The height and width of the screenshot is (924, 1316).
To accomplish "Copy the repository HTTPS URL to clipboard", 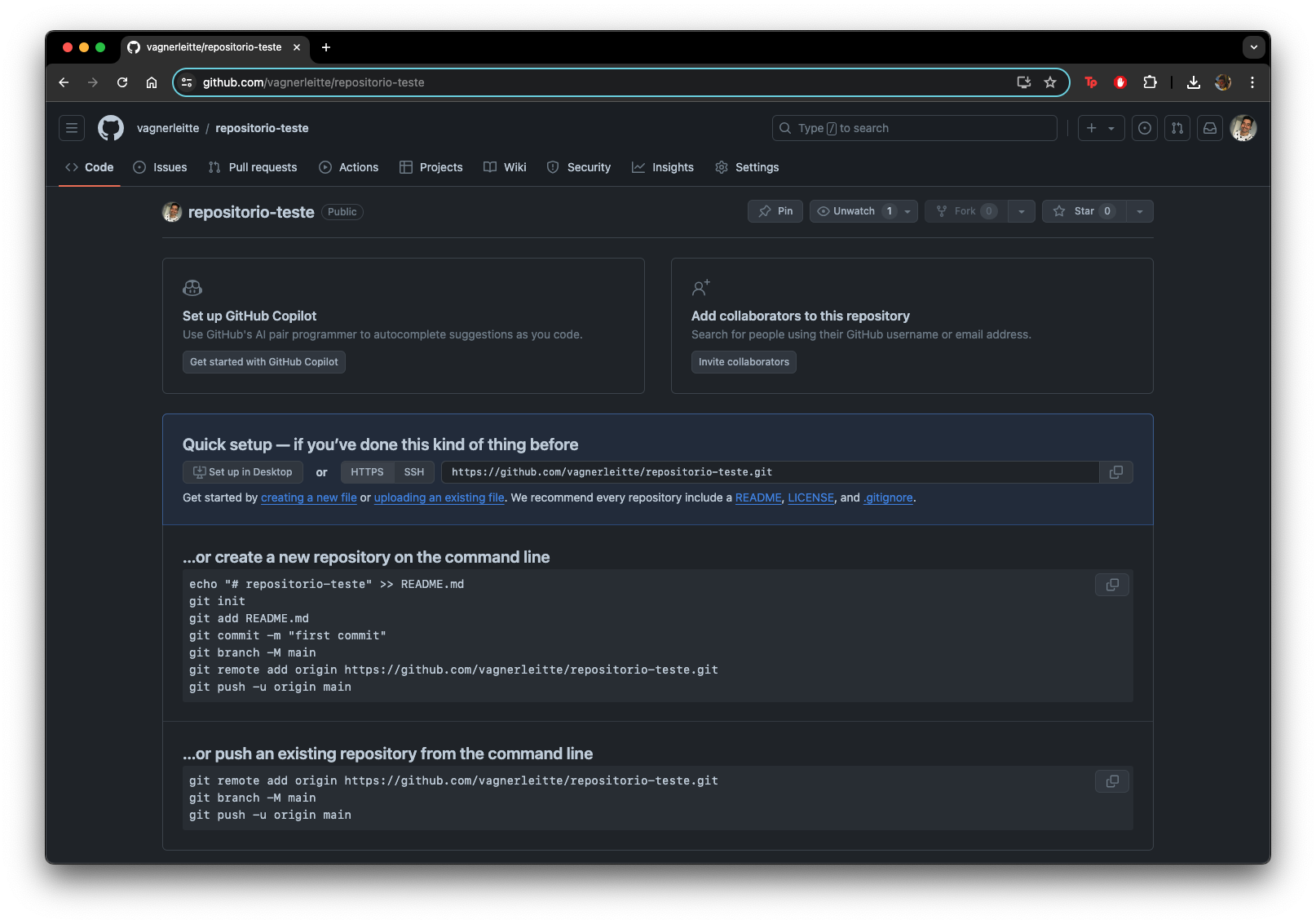I will [1116, 472].
